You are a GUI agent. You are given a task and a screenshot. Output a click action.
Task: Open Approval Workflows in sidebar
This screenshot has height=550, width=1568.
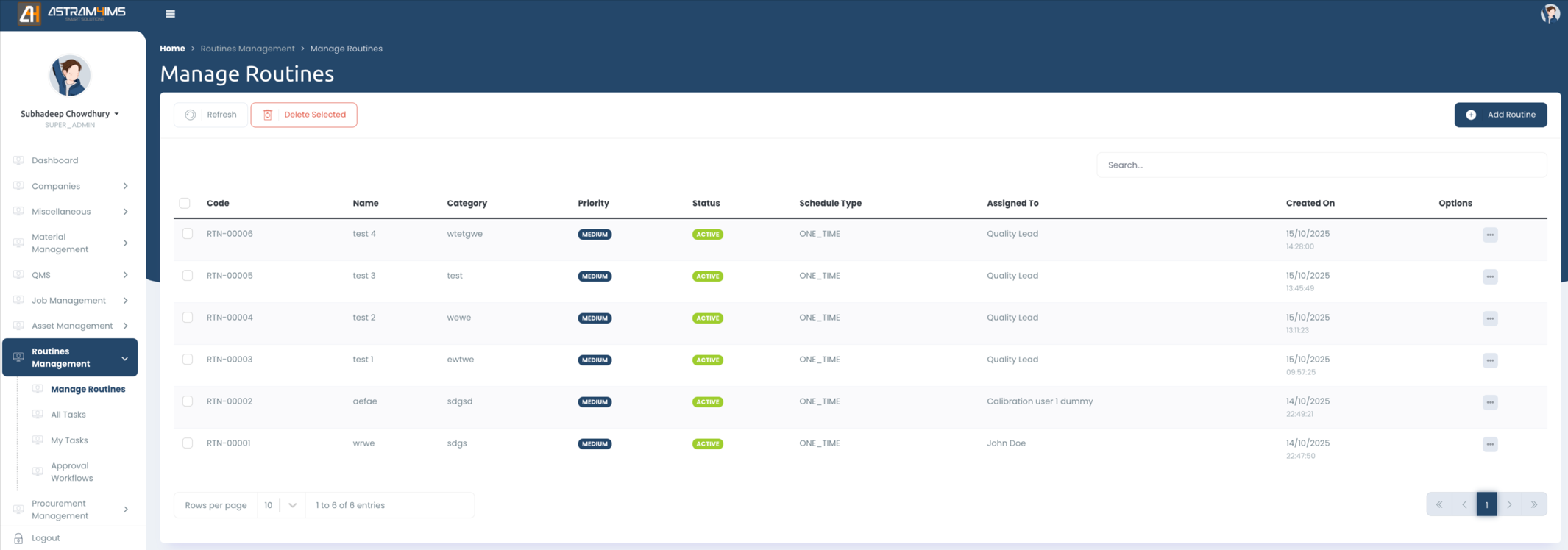pyautogui.click(x=71, y=472)
